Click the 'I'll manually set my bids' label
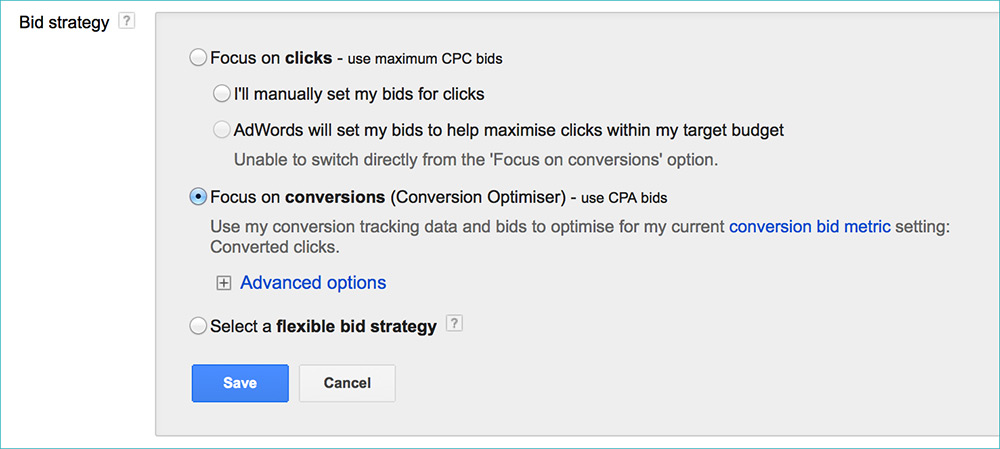This screenshot has height=449, width=1000. (359, 94)
